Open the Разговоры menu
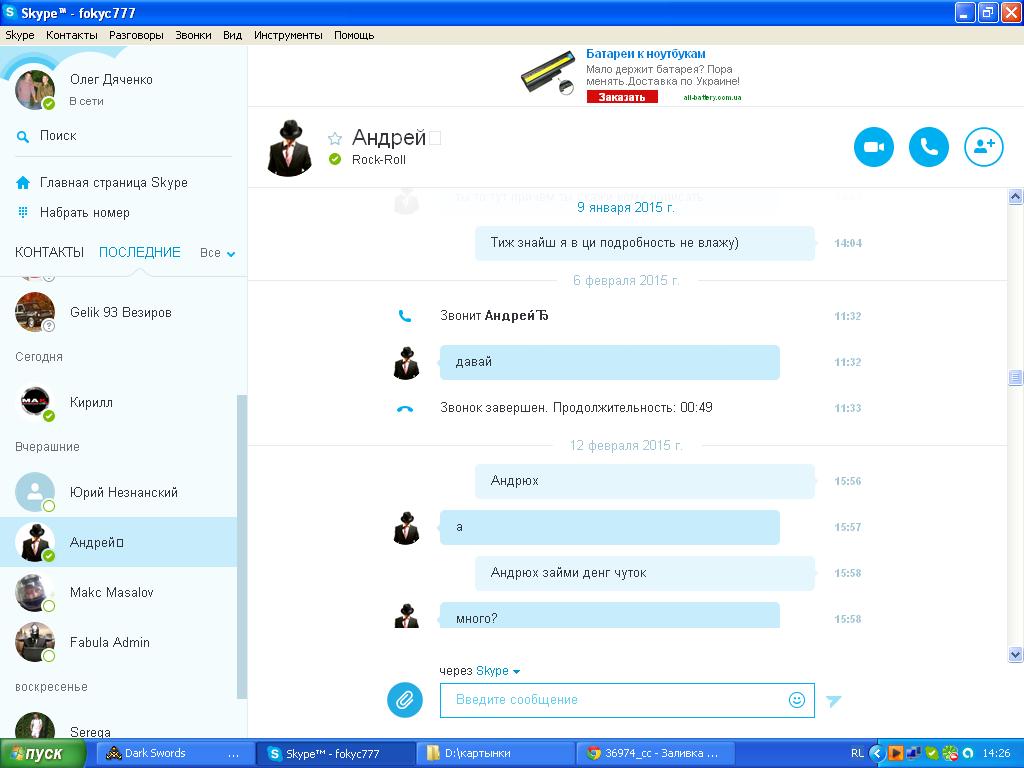Screen dimensions: 1024x768 point(136,35)
